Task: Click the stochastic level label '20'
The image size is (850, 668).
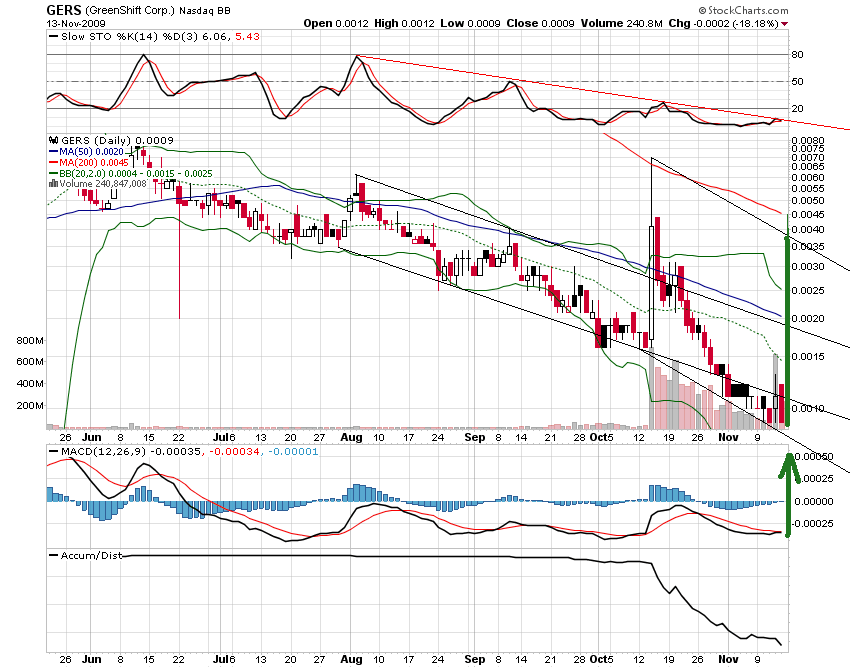Action: click(797, 108)
